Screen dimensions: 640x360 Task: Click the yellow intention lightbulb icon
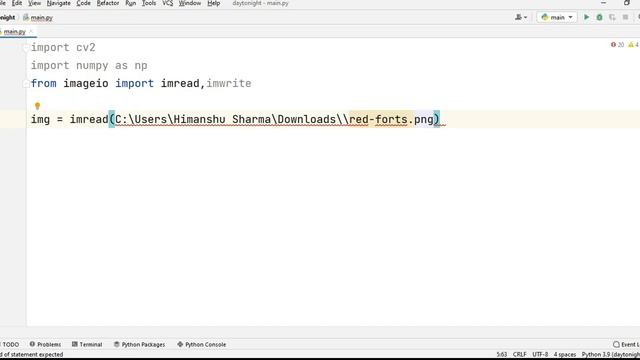click(x=38, y=106)
